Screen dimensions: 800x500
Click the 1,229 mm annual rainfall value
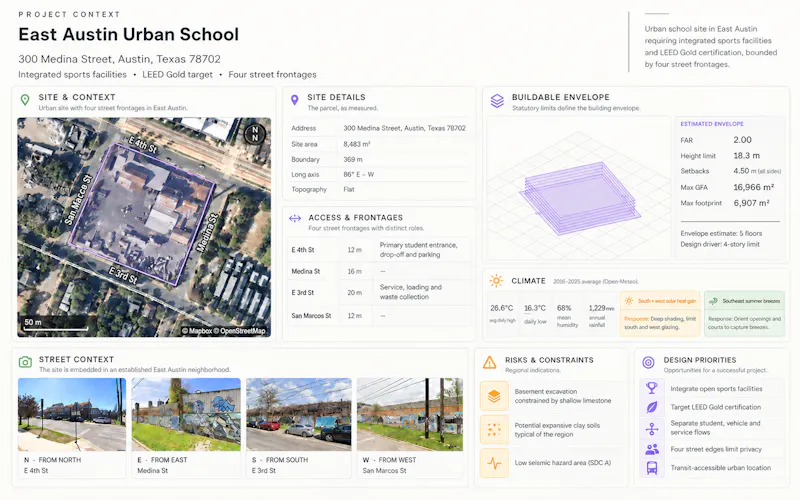[602, 308]
